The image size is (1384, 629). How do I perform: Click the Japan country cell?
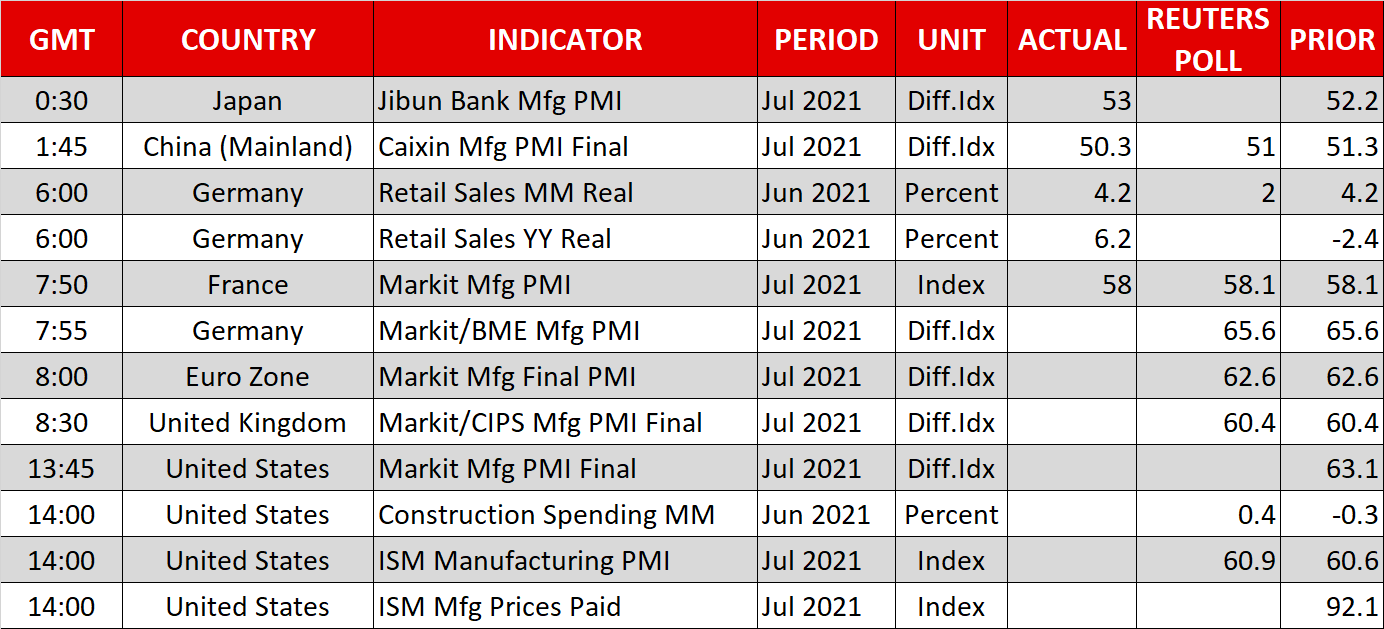click(248, 101)
